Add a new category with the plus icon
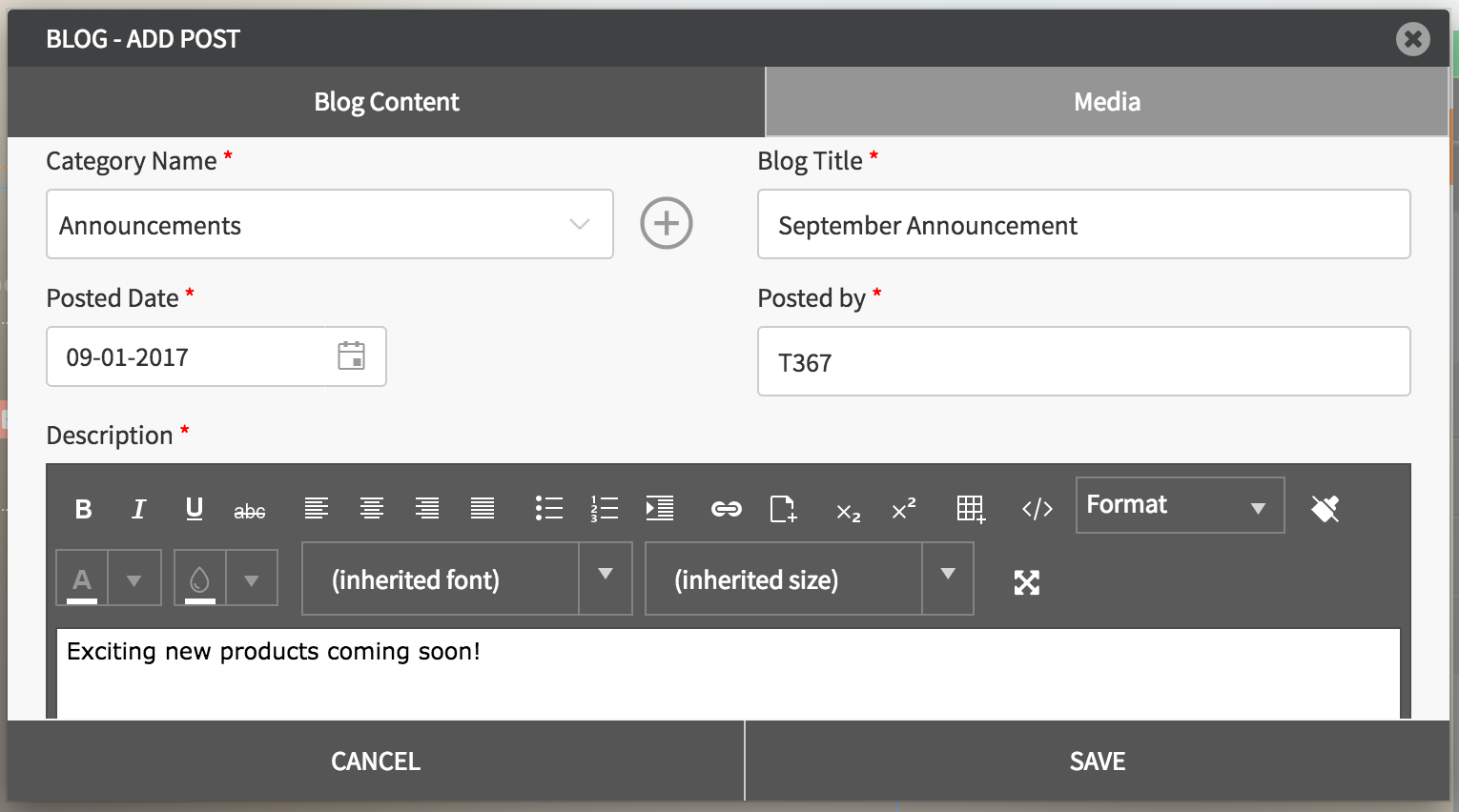1459x812 pixels. point(667,224)
